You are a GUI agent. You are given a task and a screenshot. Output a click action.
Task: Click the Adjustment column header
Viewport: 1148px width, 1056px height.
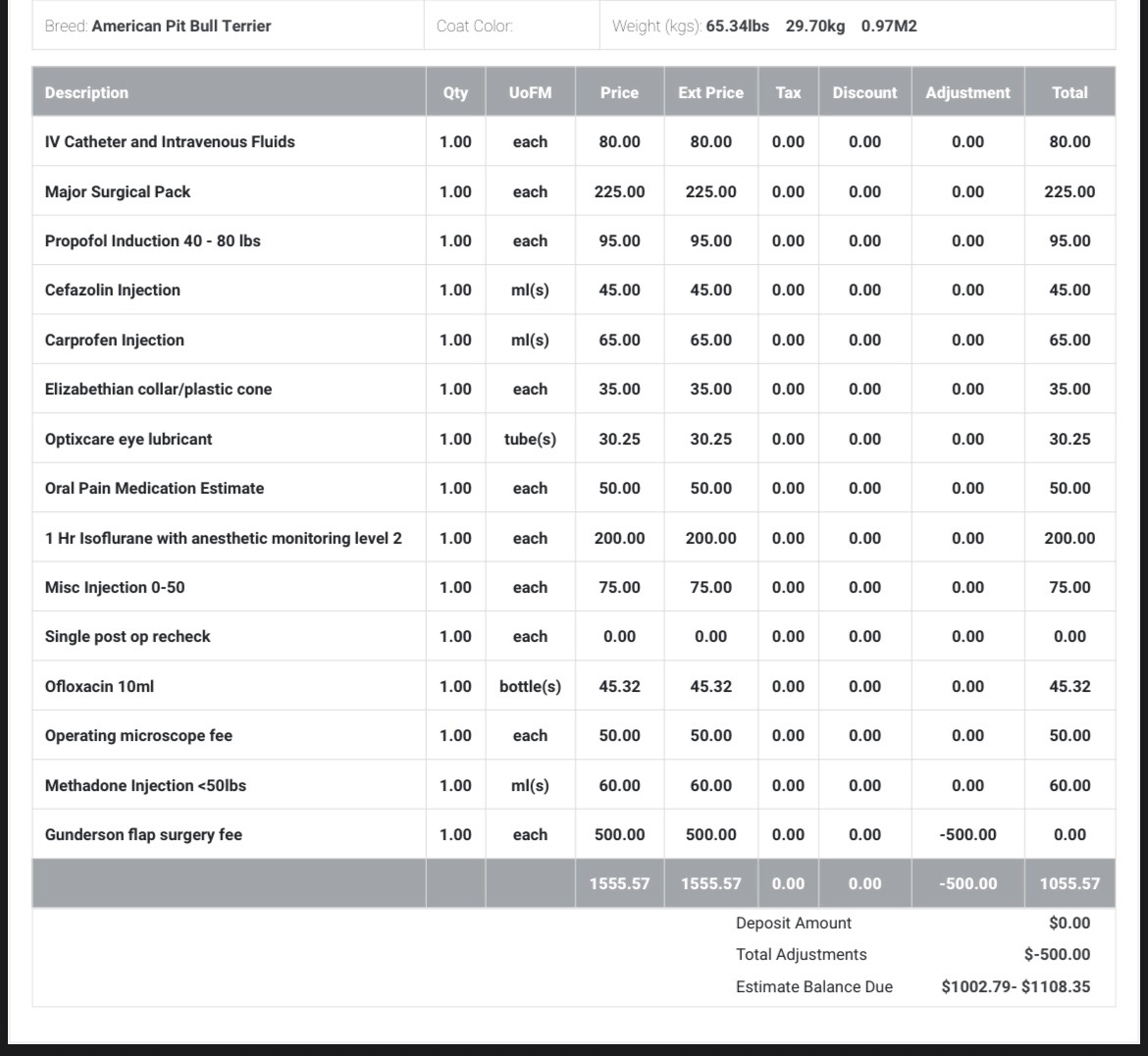tap(967, 92)
